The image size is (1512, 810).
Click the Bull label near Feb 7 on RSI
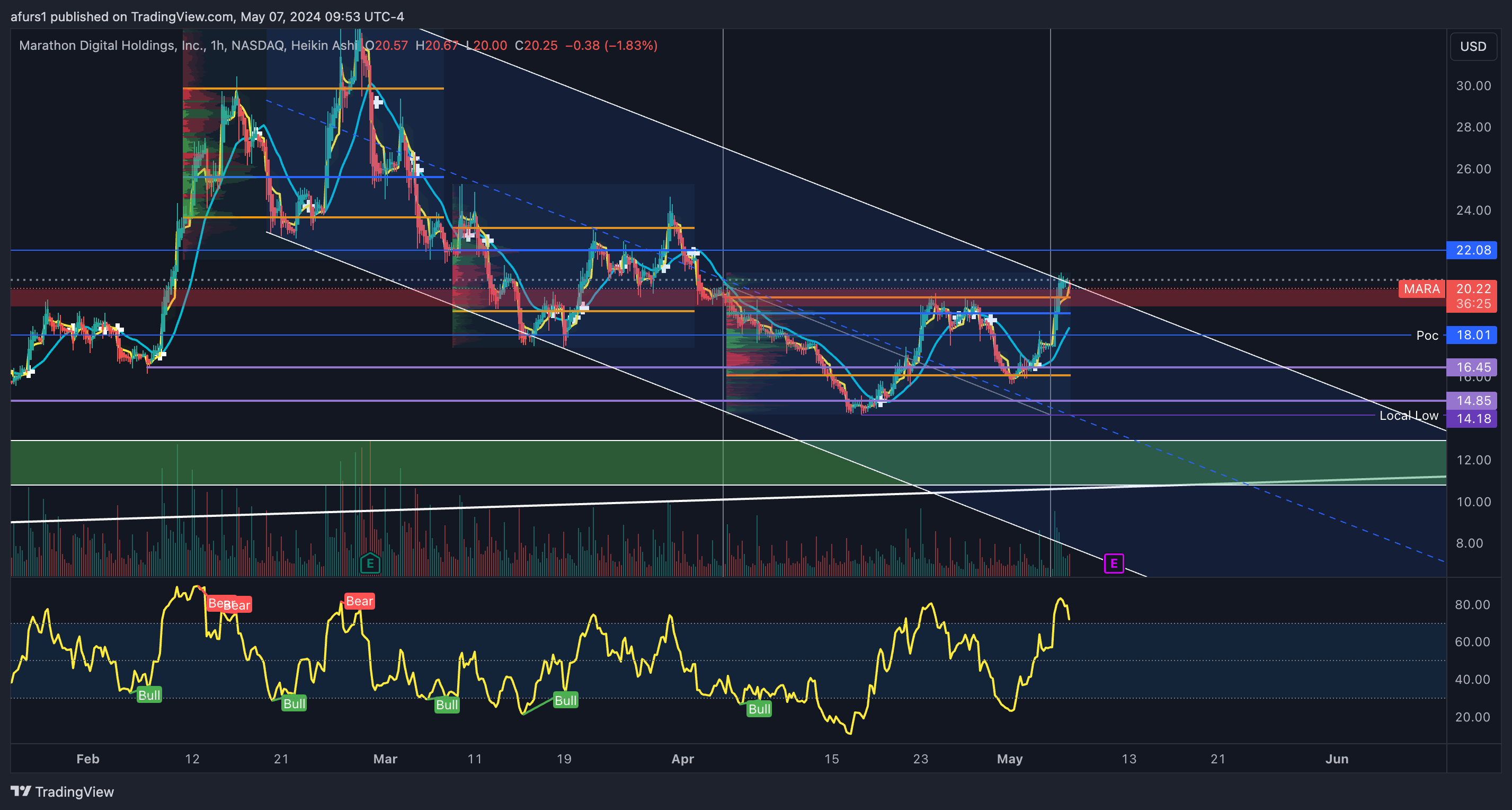(x=149, y=695)
